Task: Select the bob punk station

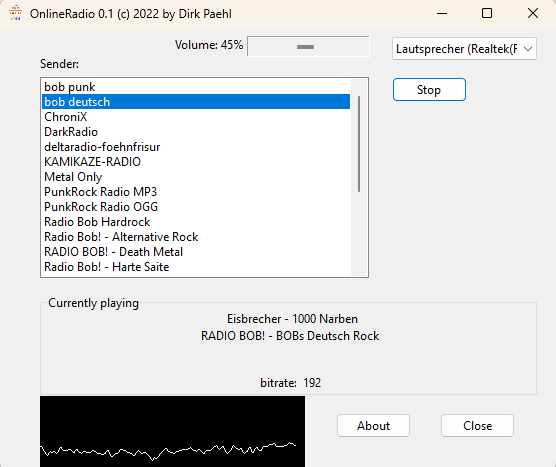Action: pos(196,87)
